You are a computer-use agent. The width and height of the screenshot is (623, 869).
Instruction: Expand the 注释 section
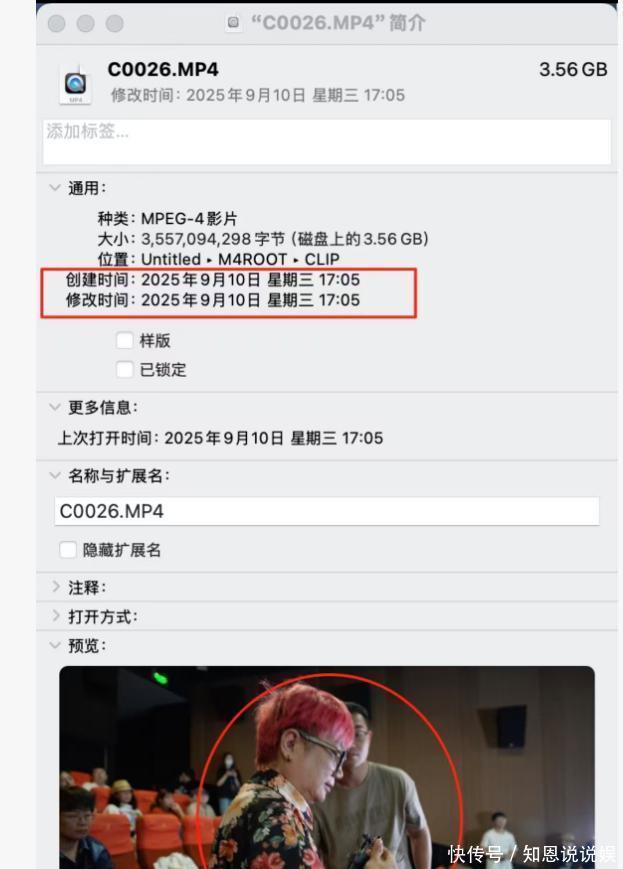point(55,587)
